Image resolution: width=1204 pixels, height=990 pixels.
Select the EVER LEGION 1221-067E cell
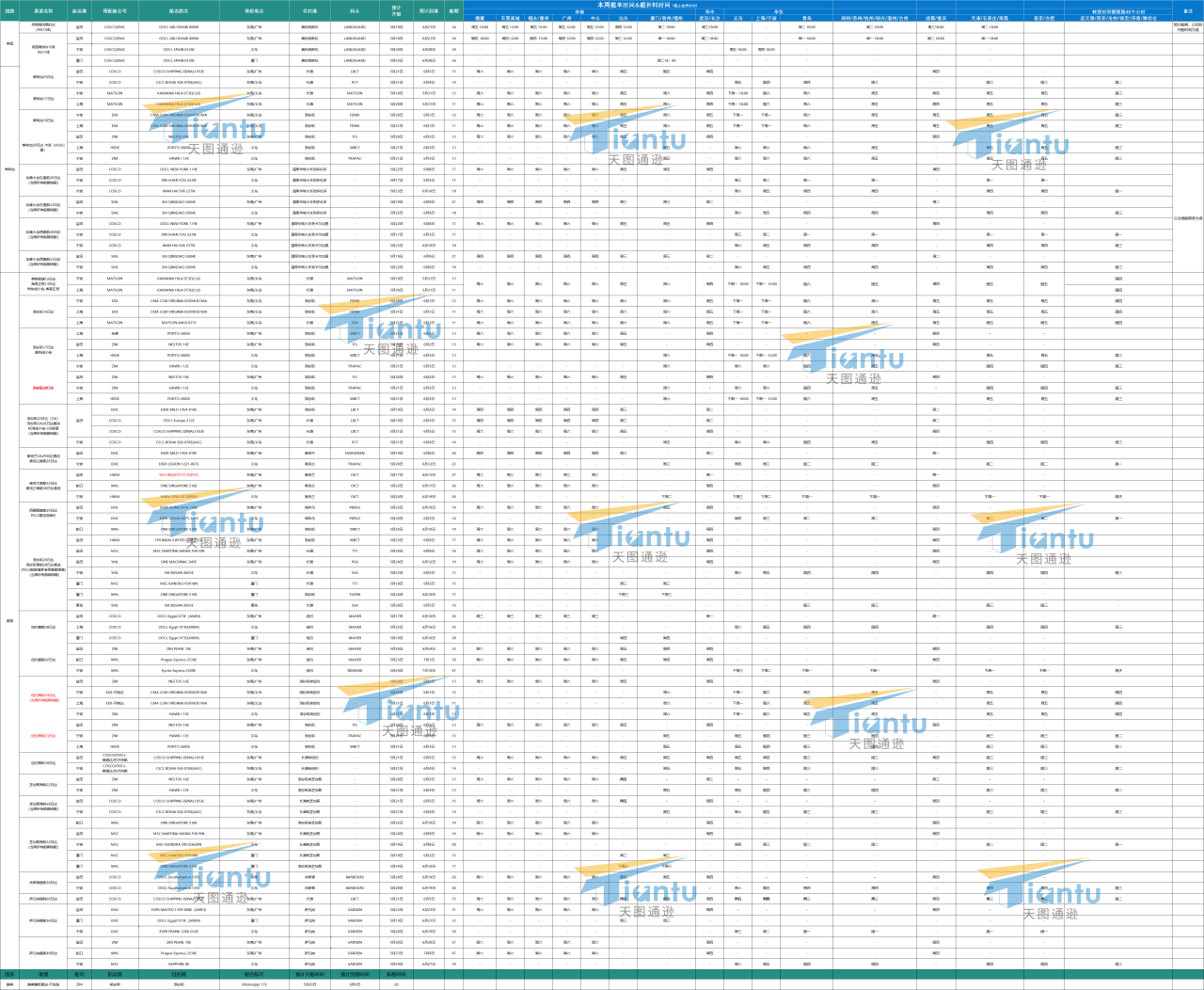(x=179, y=464)
